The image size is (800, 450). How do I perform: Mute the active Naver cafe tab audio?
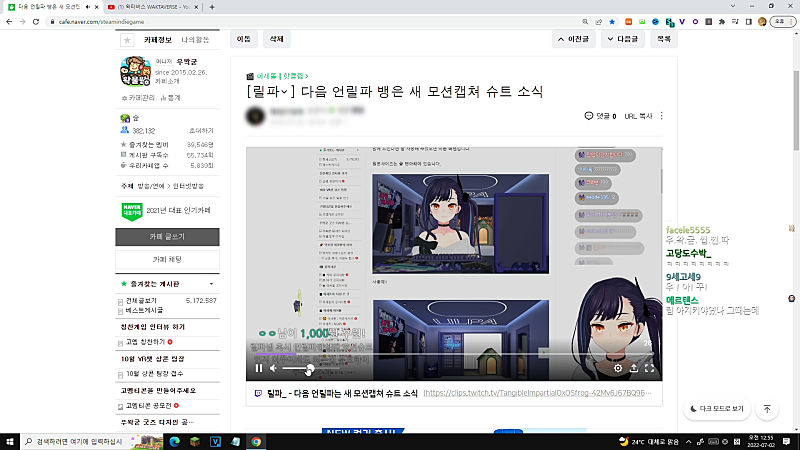tap(88, 7)
